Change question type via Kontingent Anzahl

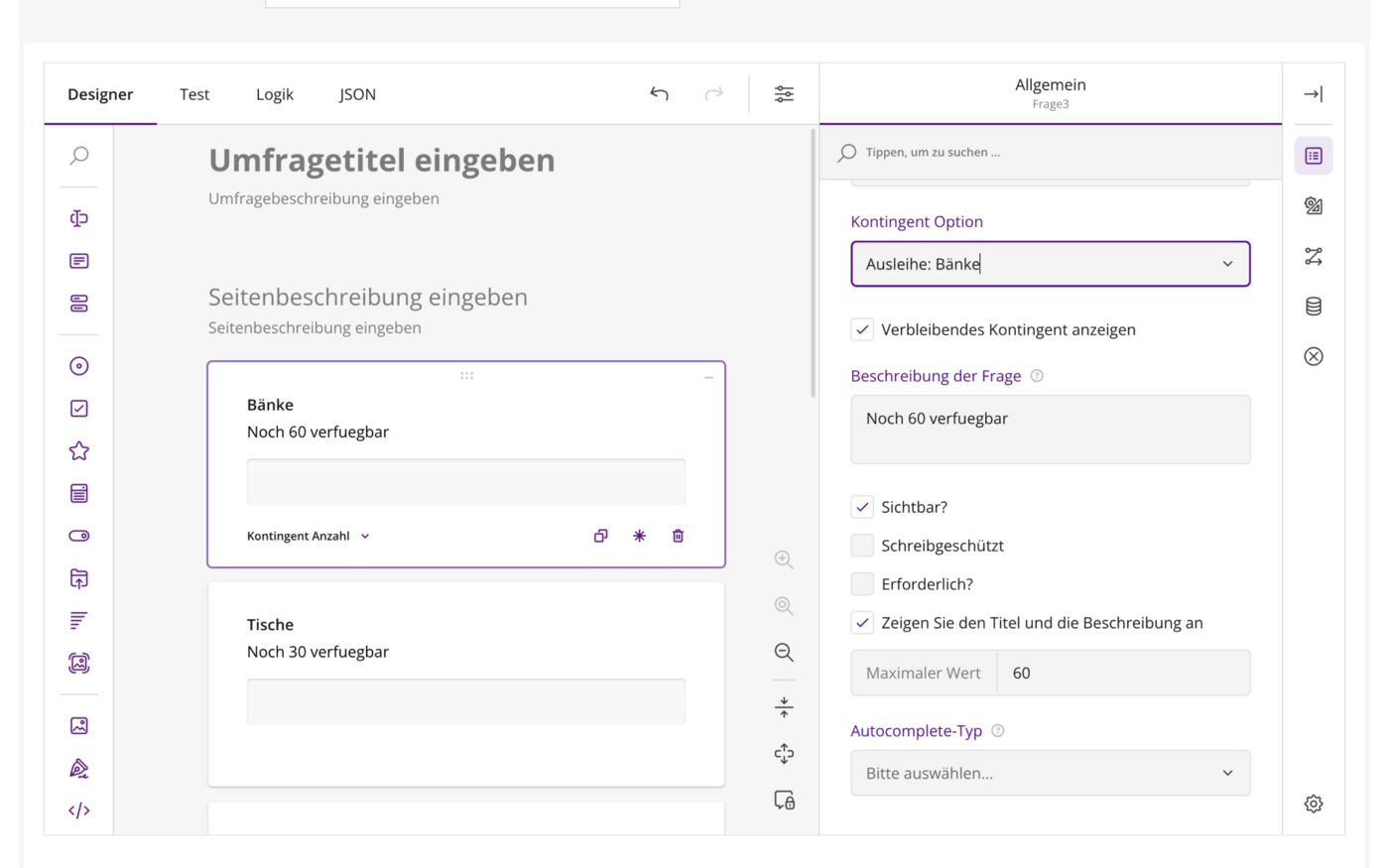[309, 536]
